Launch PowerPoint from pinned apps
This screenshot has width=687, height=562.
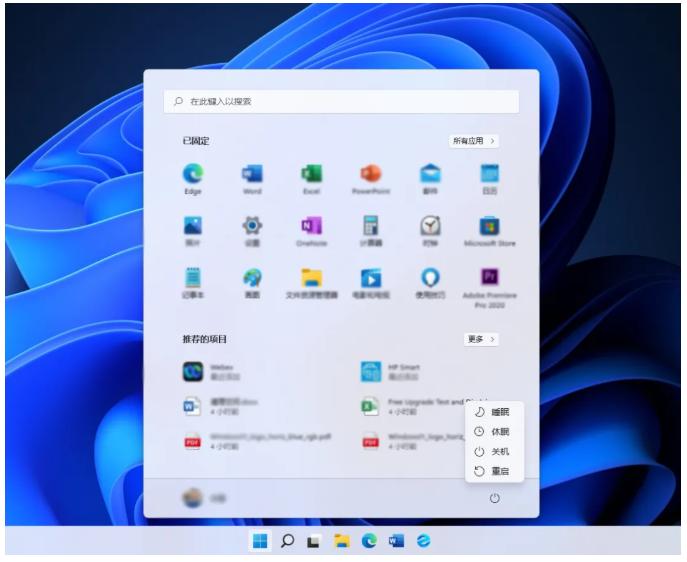pyautogui.click(x=371, y=175)
